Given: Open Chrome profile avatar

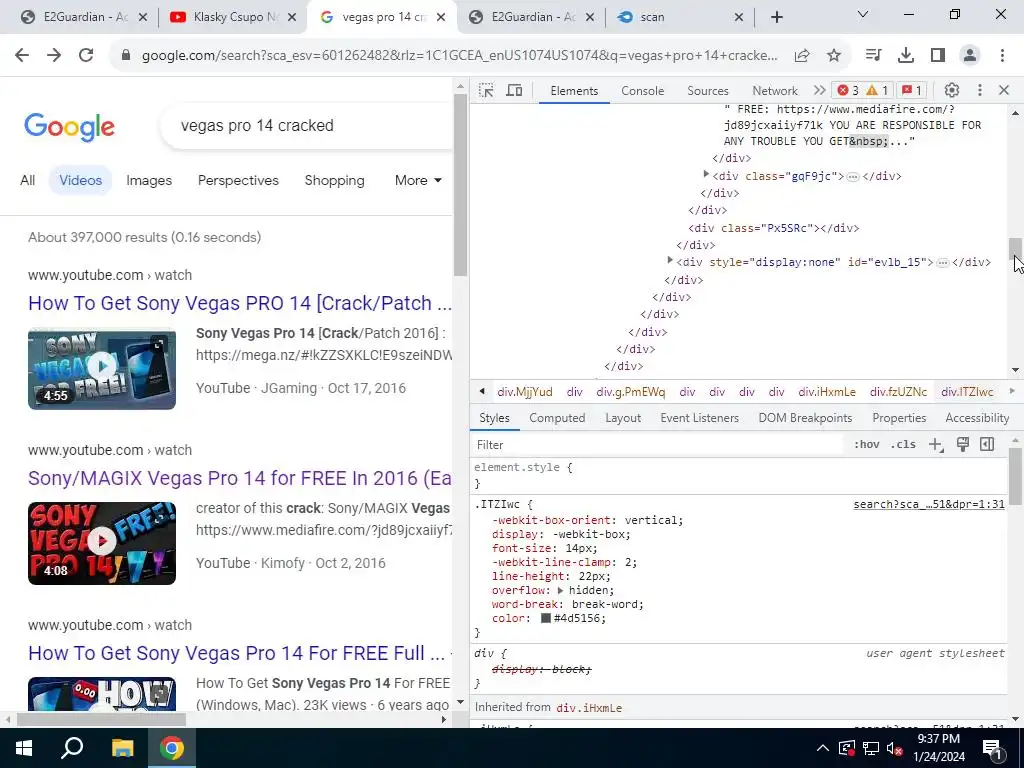Looking at the screenshot, I should (x=970, y=56).
